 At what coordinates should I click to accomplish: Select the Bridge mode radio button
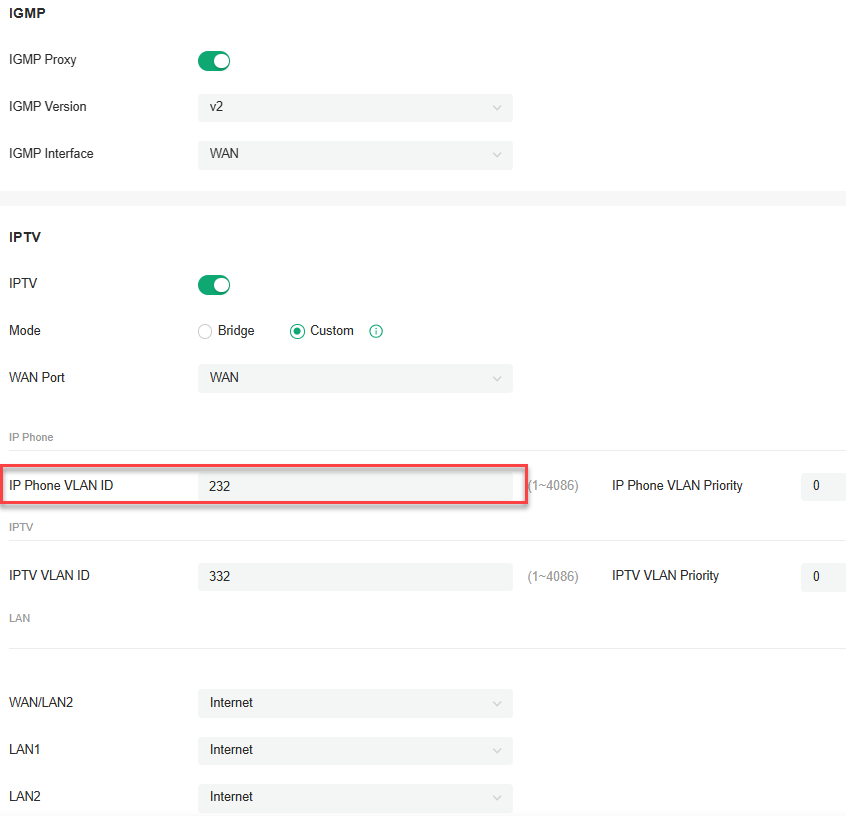coord(205,331)
